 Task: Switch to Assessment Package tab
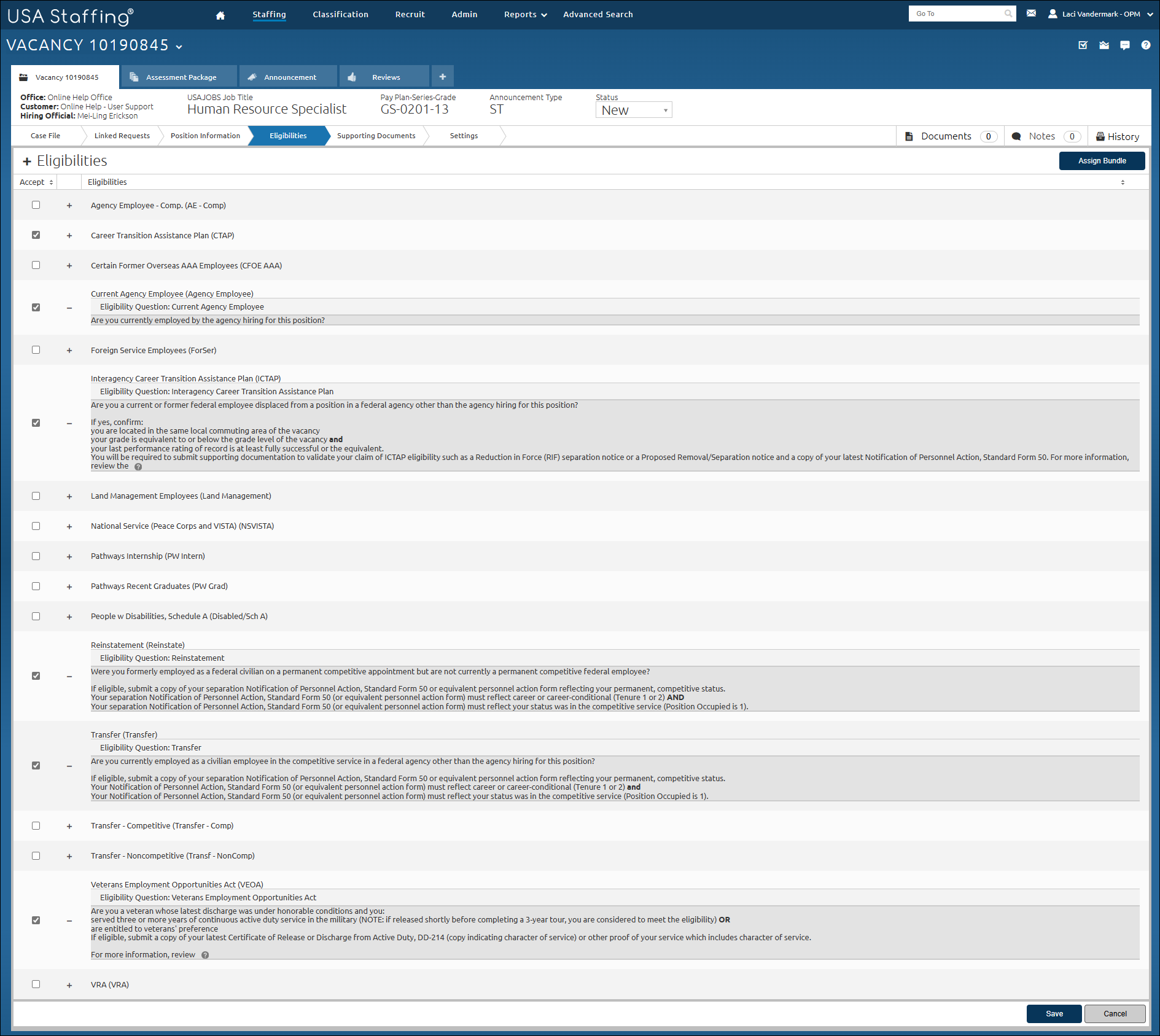point(179,77)
